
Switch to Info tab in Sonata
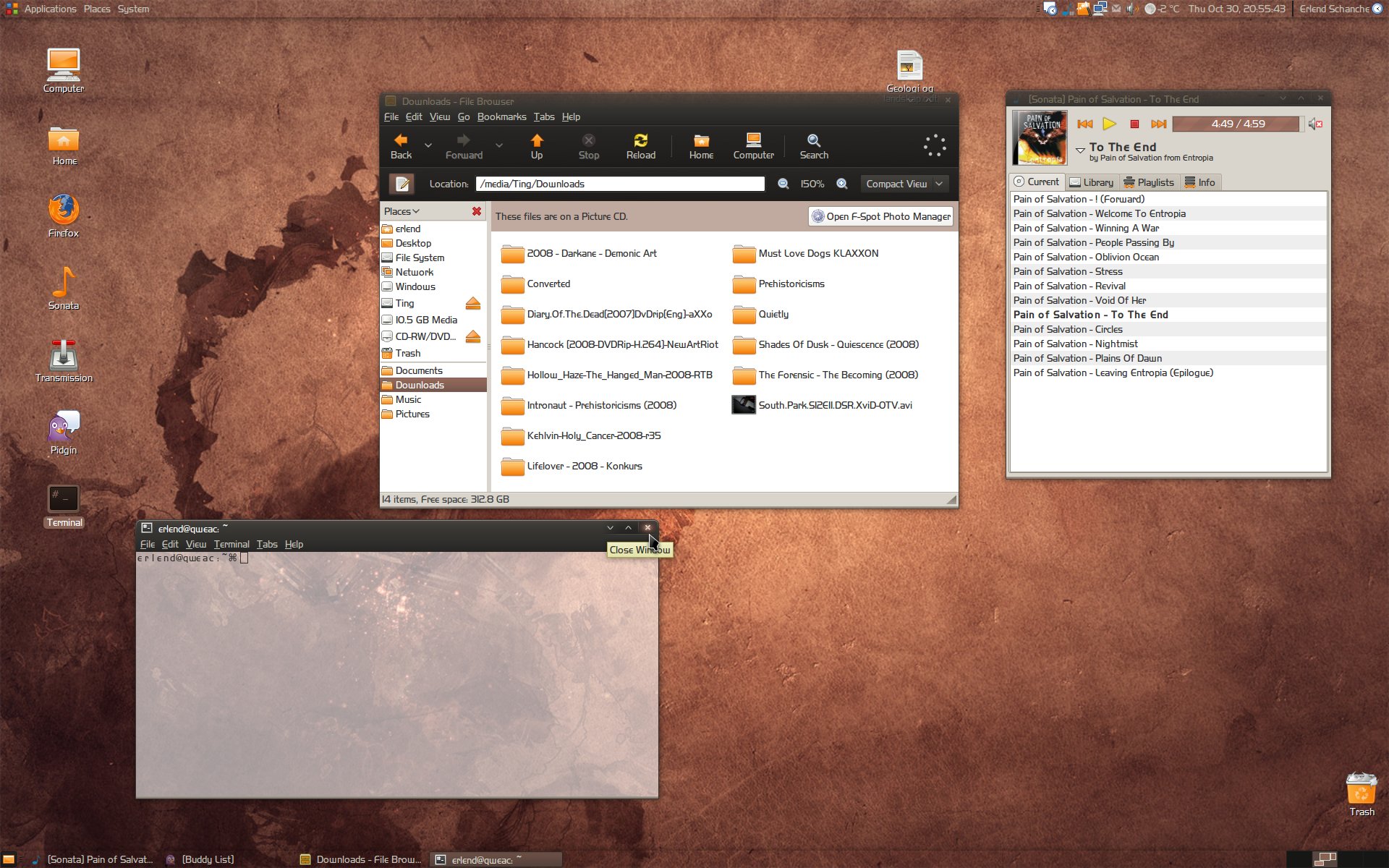tap(1200, 182)
